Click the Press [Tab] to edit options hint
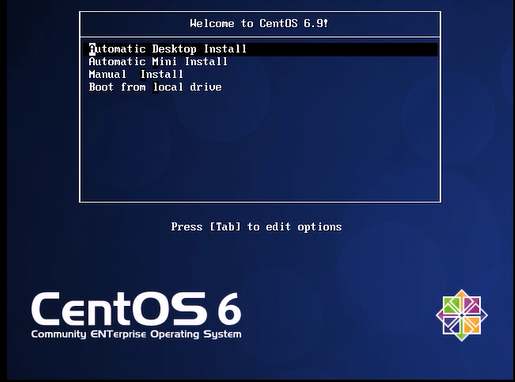 pyautogui.click(x=256, y=227)
